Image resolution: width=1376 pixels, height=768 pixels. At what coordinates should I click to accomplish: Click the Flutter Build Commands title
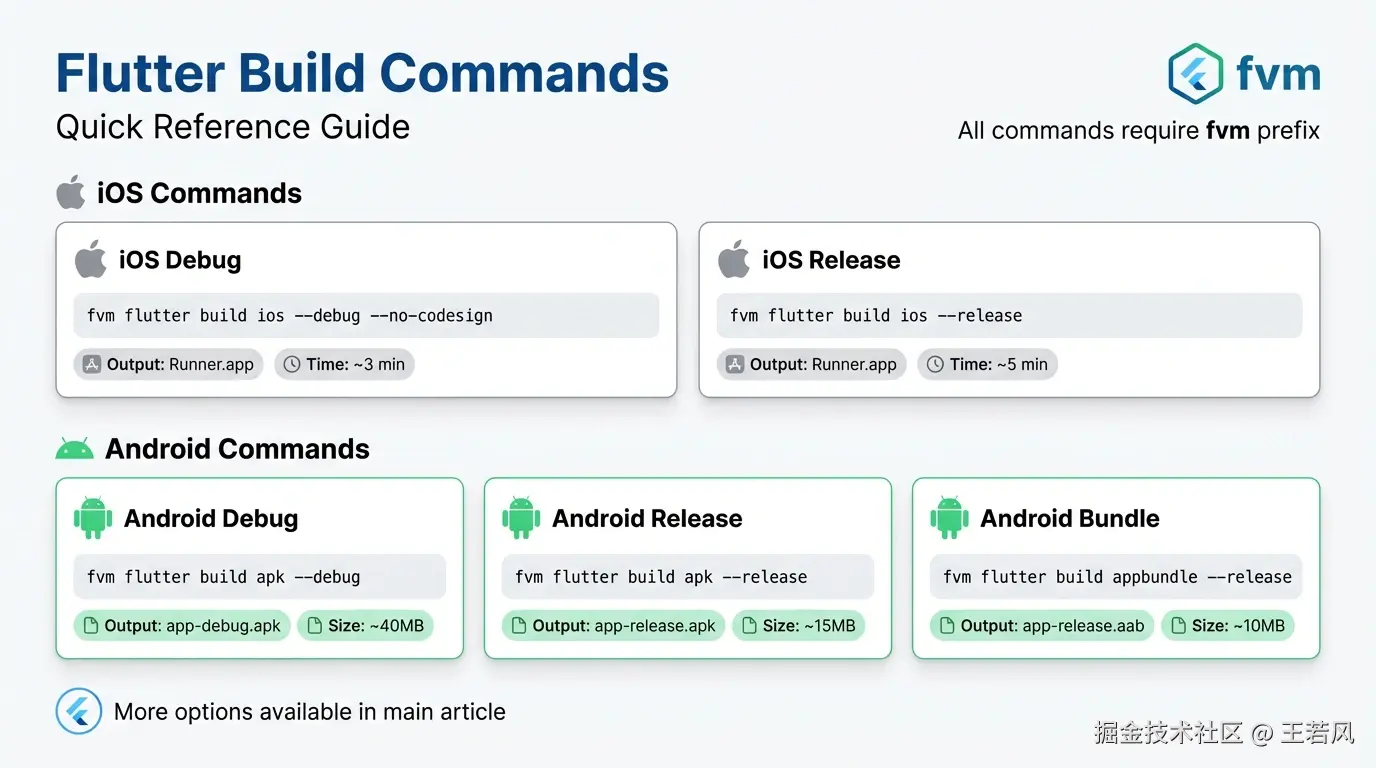tap(362, 74)
